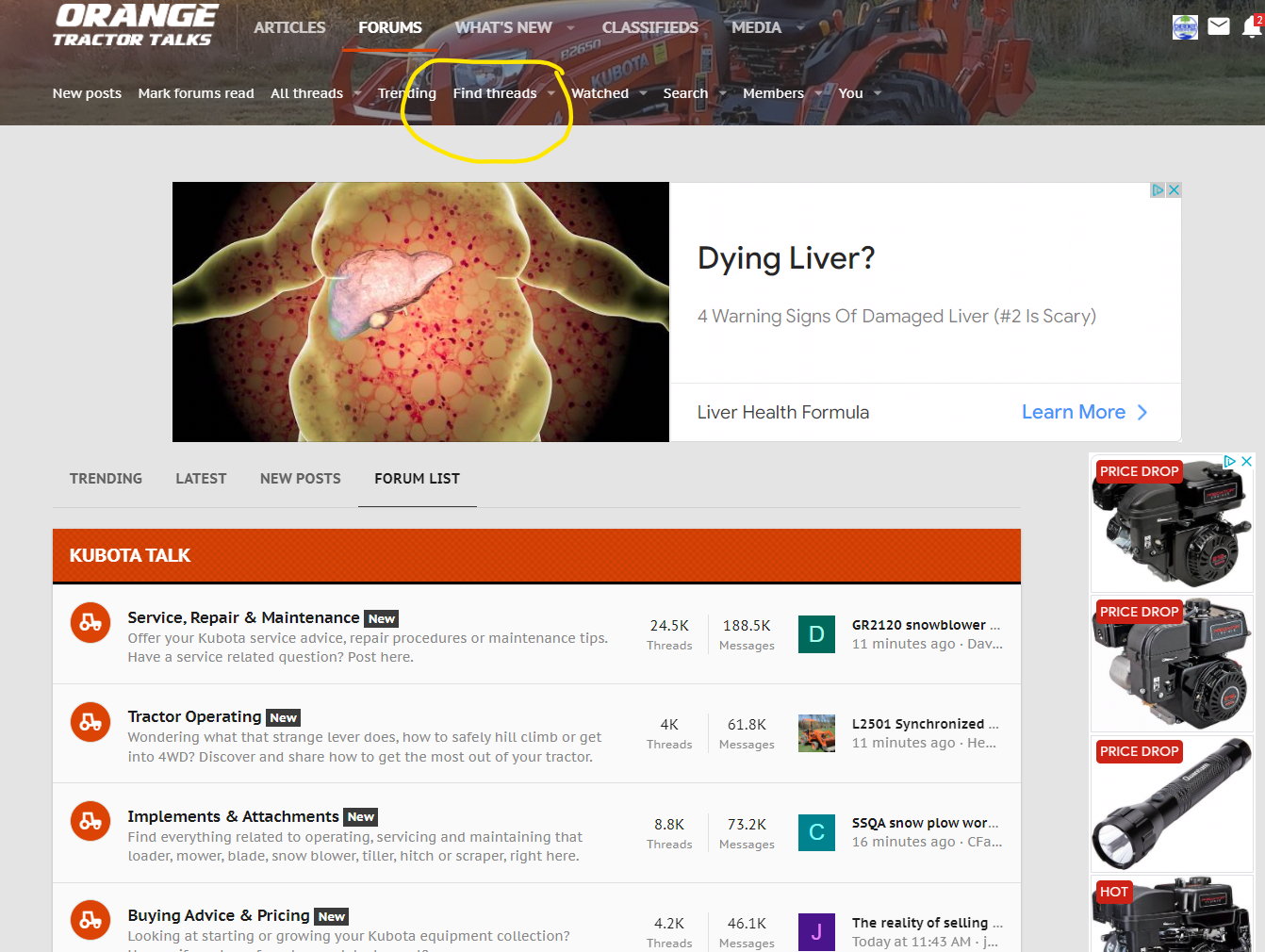
Task: Click the Tractor Operating forum tractor icon
Action: click(90, 722)
